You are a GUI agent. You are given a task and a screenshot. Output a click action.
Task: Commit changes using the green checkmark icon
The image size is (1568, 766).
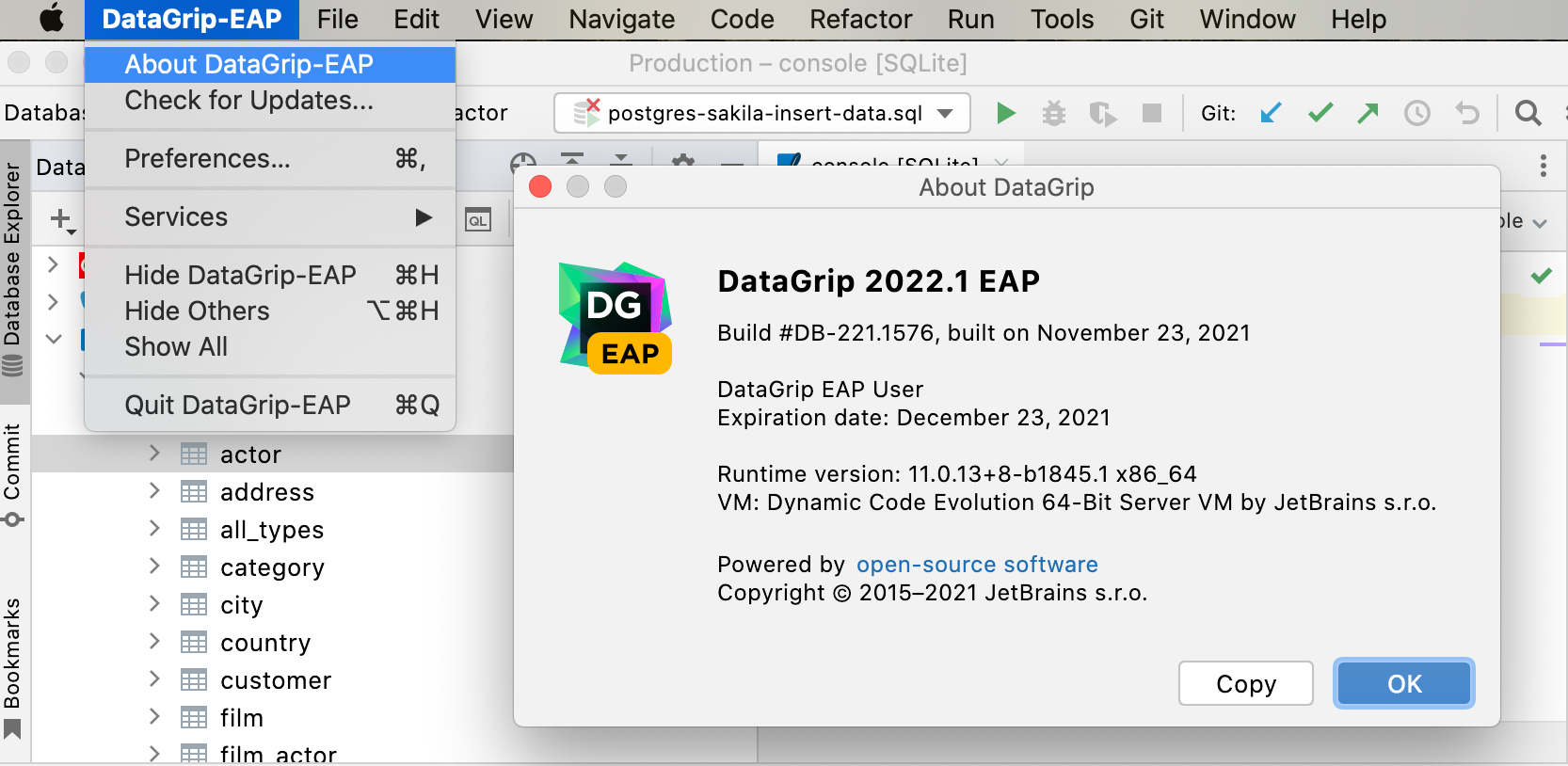1320,114
